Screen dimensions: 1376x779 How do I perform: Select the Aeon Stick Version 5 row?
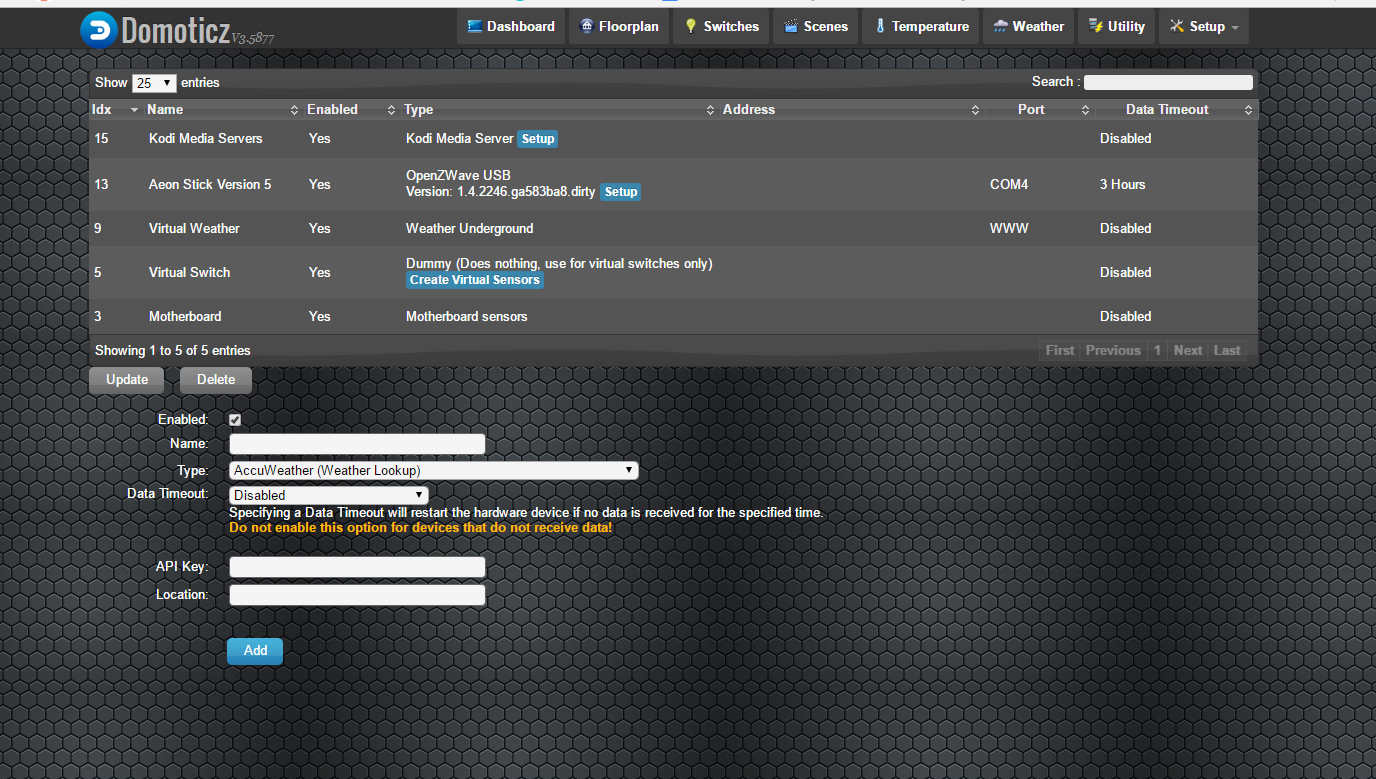point(210,185)
